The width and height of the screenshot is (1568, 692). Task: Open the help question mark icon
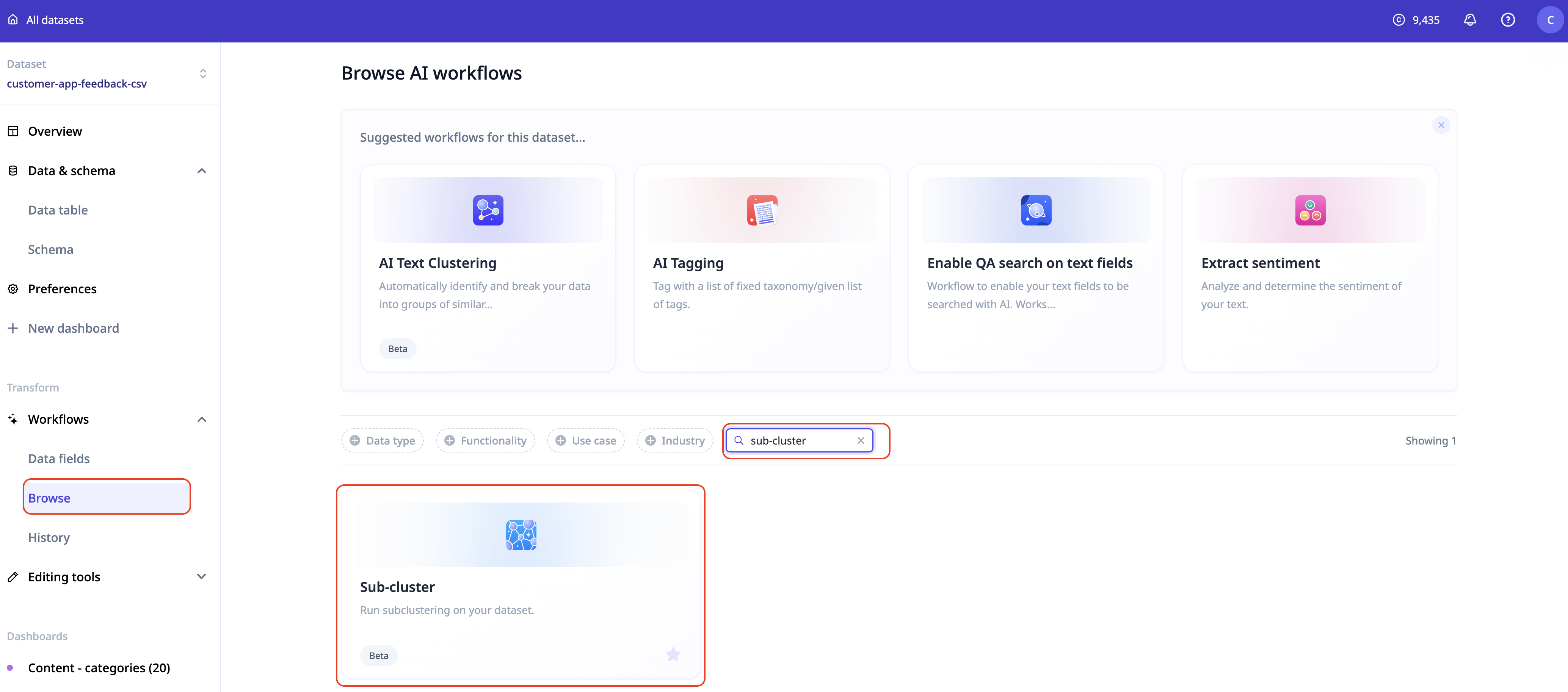[1507, 20]
